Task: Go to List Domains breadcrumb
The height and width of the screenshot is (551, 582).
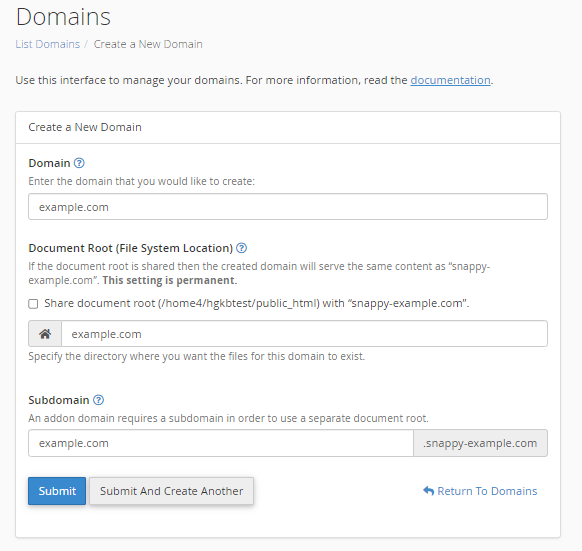Action: [x=48, y=44]
